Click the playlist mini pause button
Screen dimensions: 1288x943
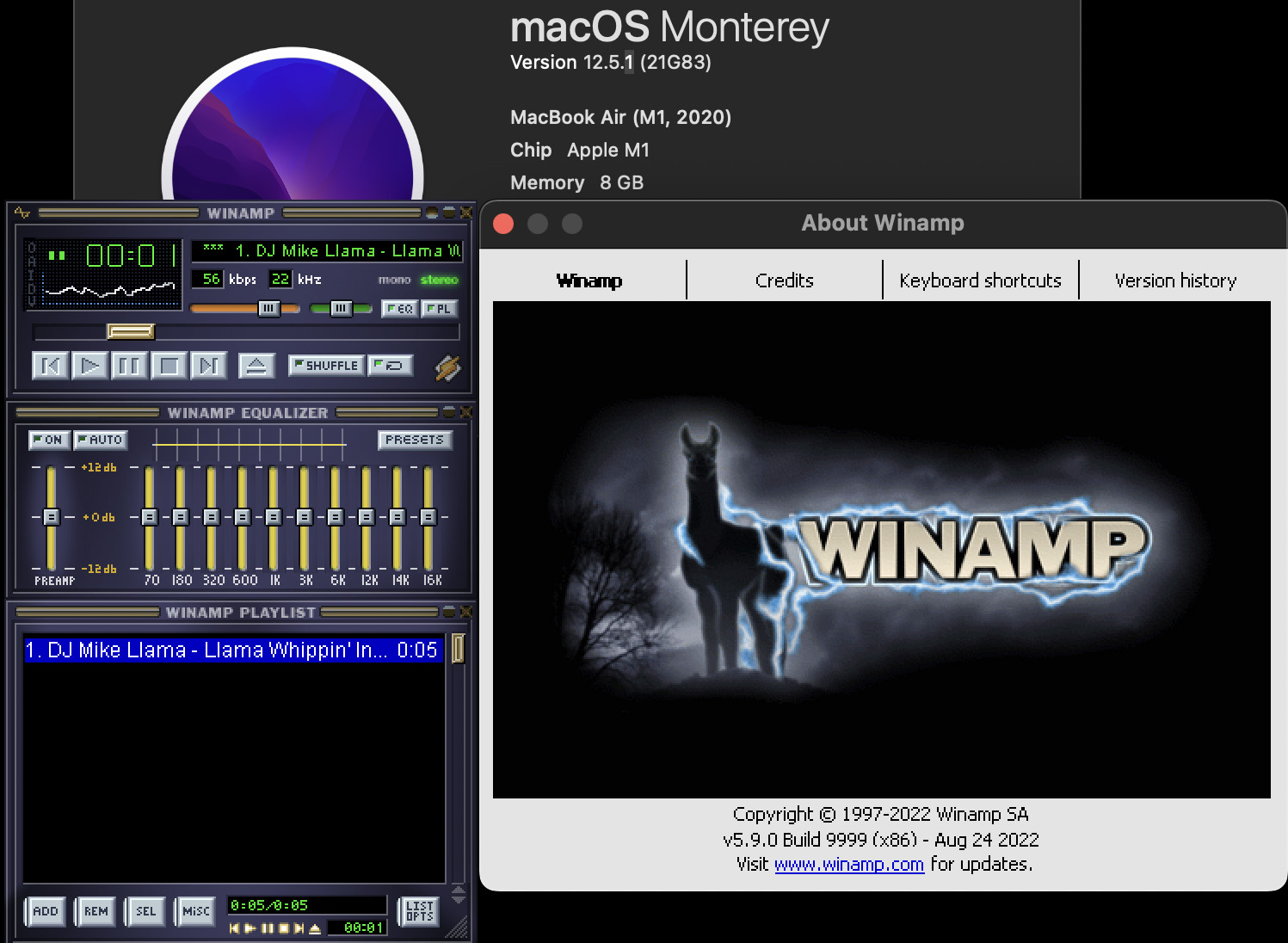point(267,928)
